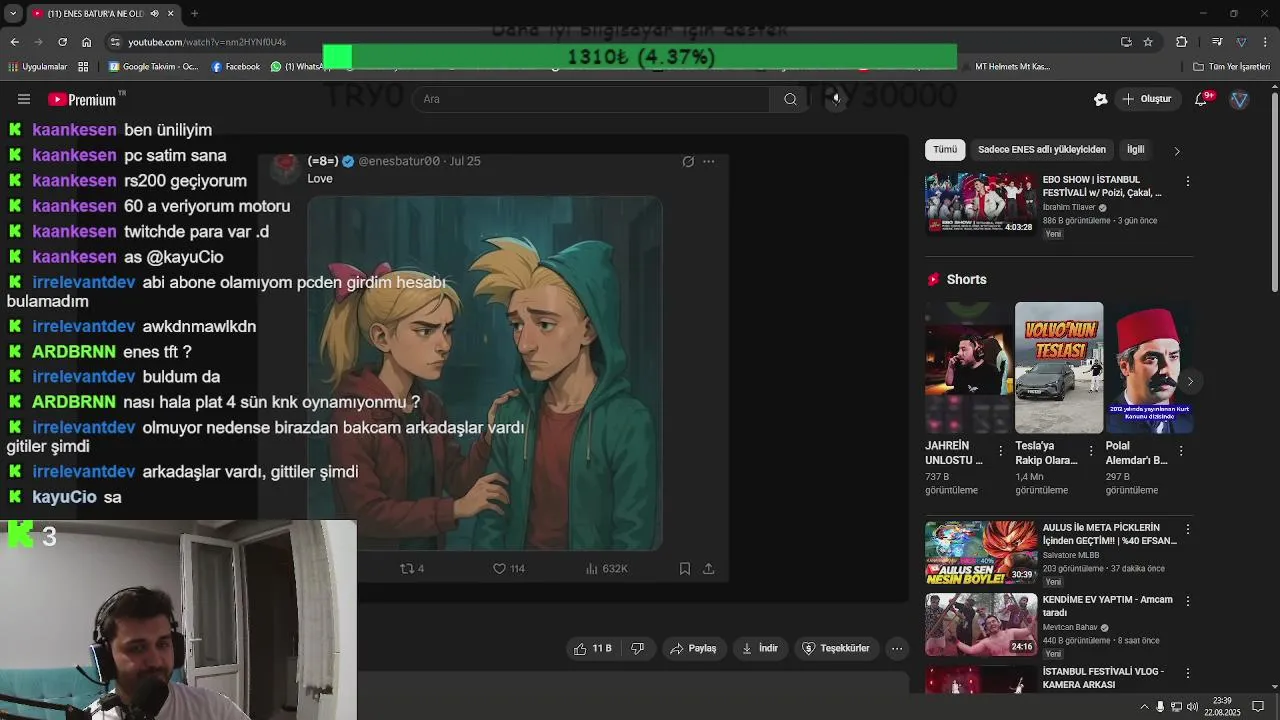Click the retweet icon on the tweet

[406, 568]
